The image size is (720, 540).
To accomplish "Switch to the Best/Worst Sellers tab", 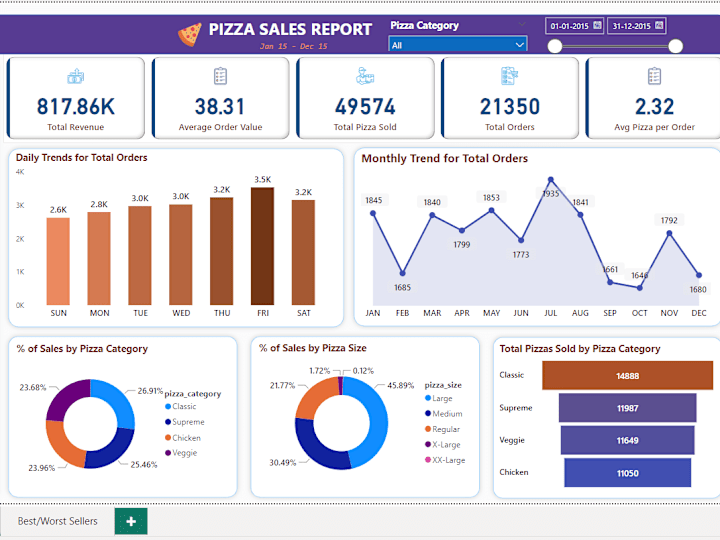I will pos(57,521).
